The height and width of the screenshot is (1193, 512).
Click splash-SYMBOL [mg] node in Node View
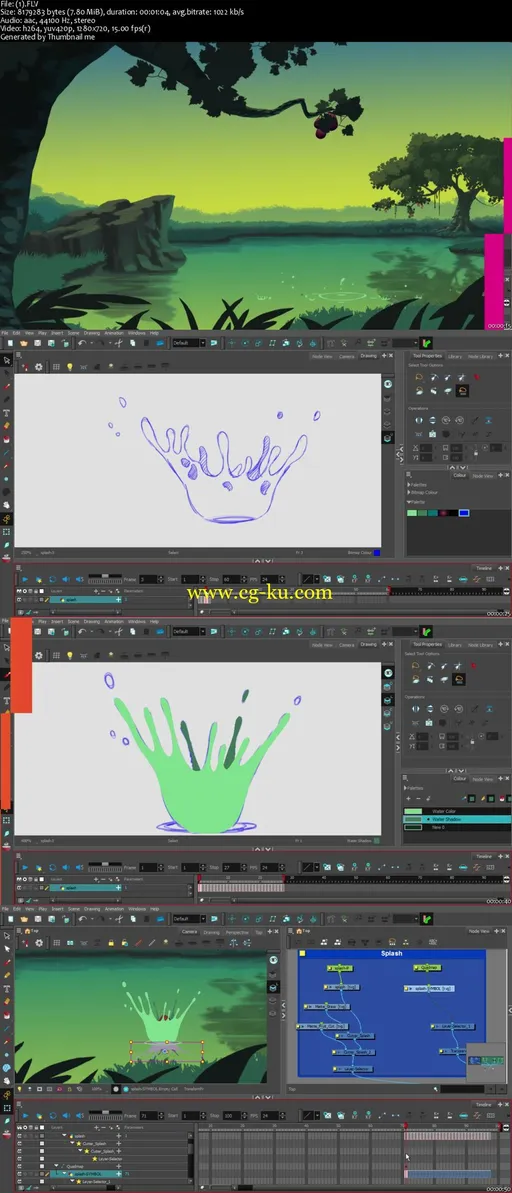pos(429,989)
